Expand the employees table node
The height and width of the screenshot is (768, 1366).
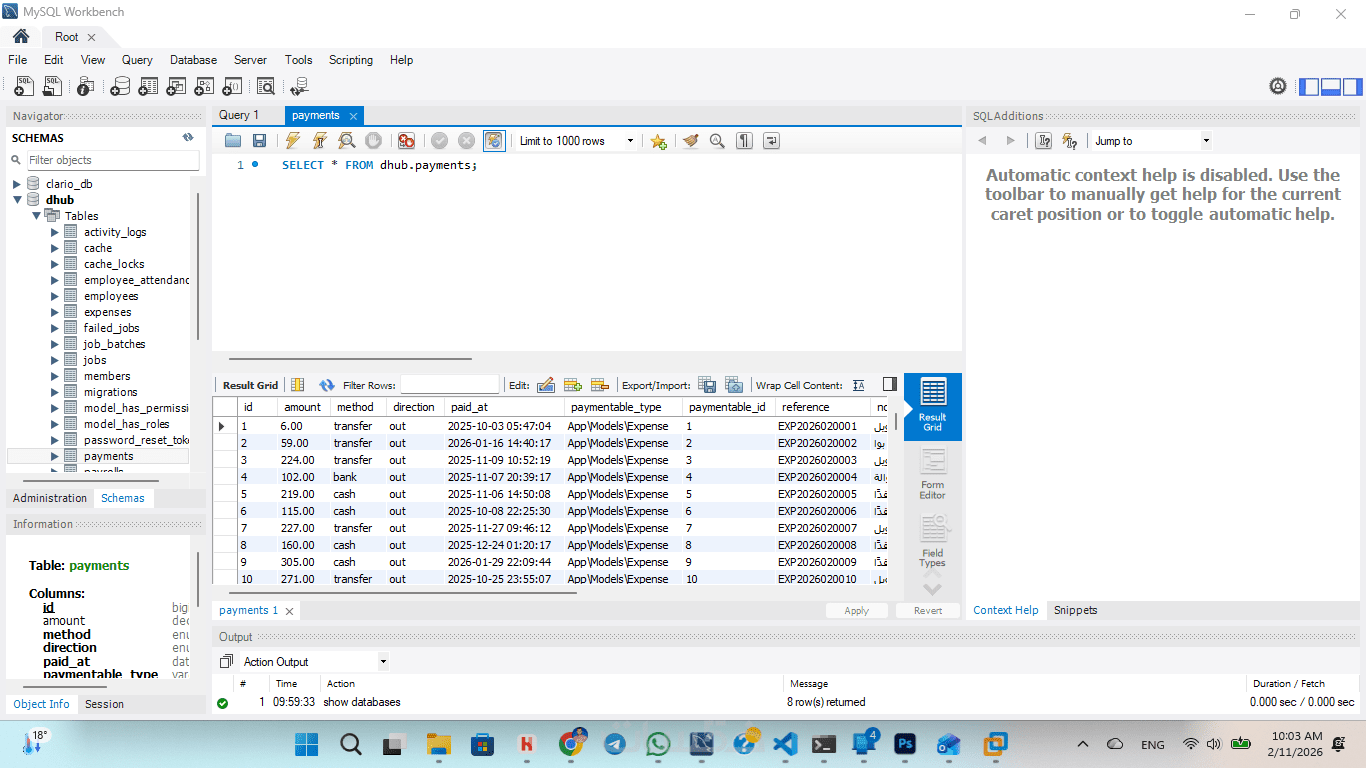(x=55, y=296)
